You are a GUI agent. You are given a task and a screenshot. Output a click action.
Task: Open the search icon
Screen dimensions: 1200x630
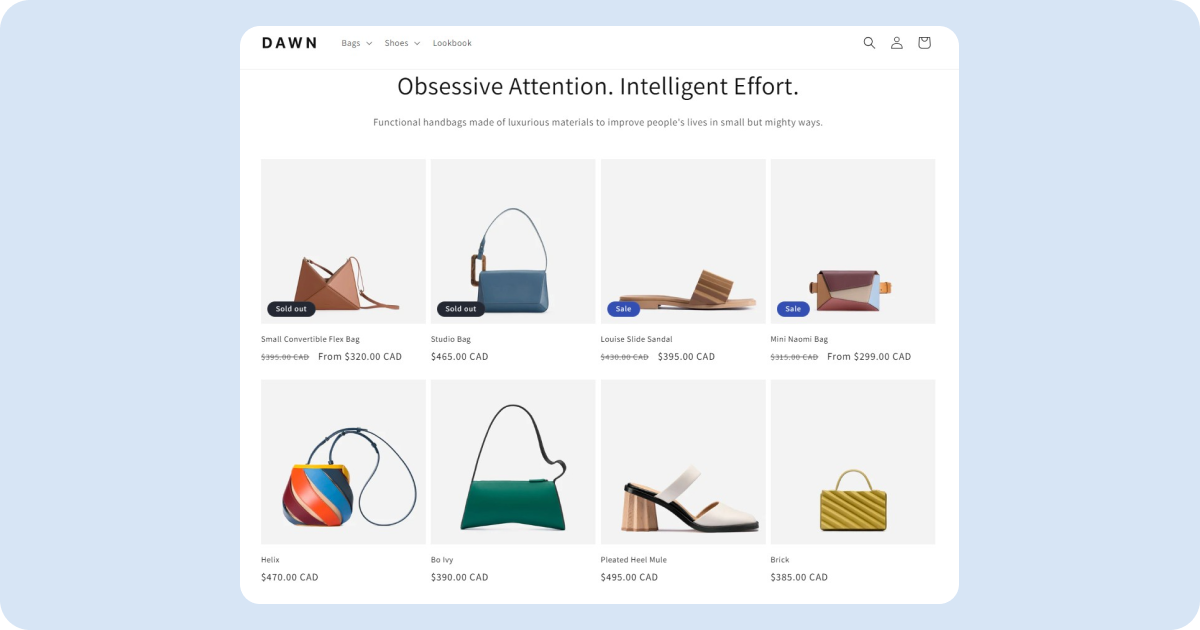point(869,43)
